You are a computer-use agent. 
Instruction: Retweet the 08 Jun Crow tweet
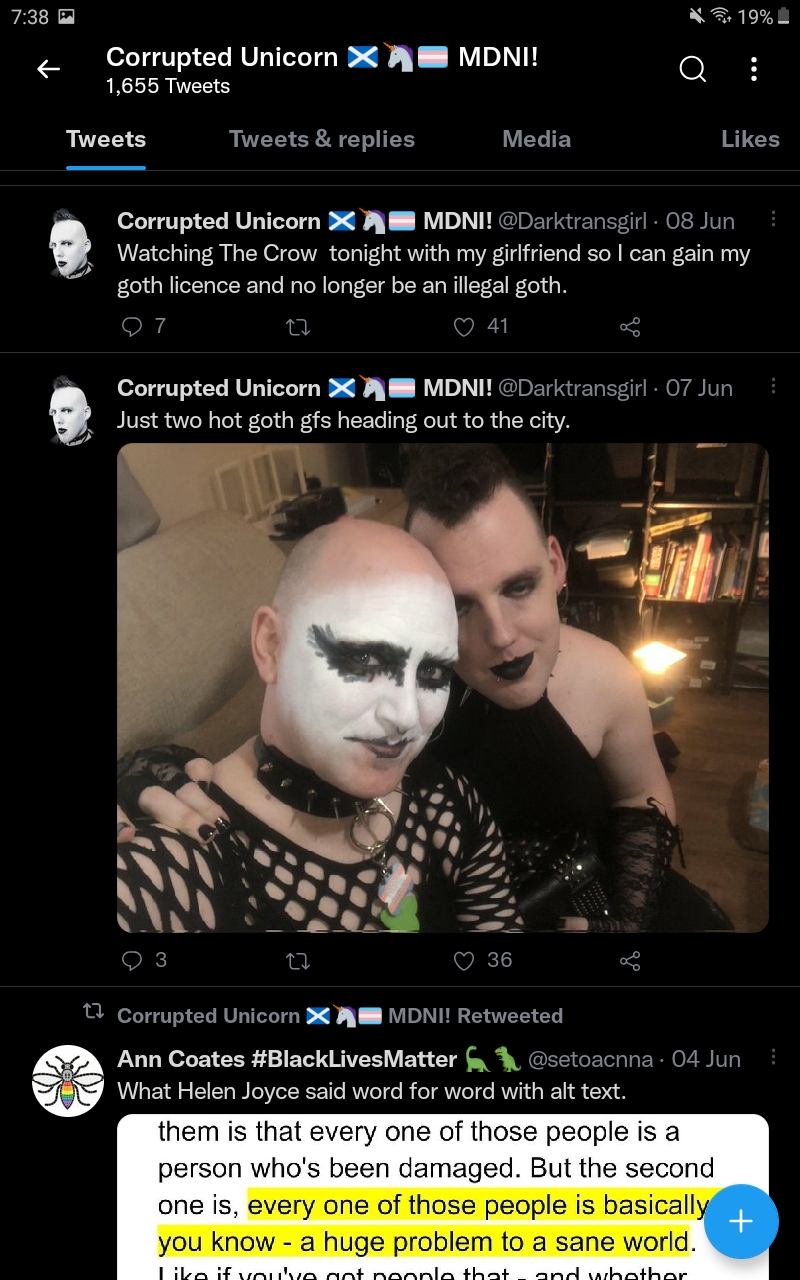(298, 326)
